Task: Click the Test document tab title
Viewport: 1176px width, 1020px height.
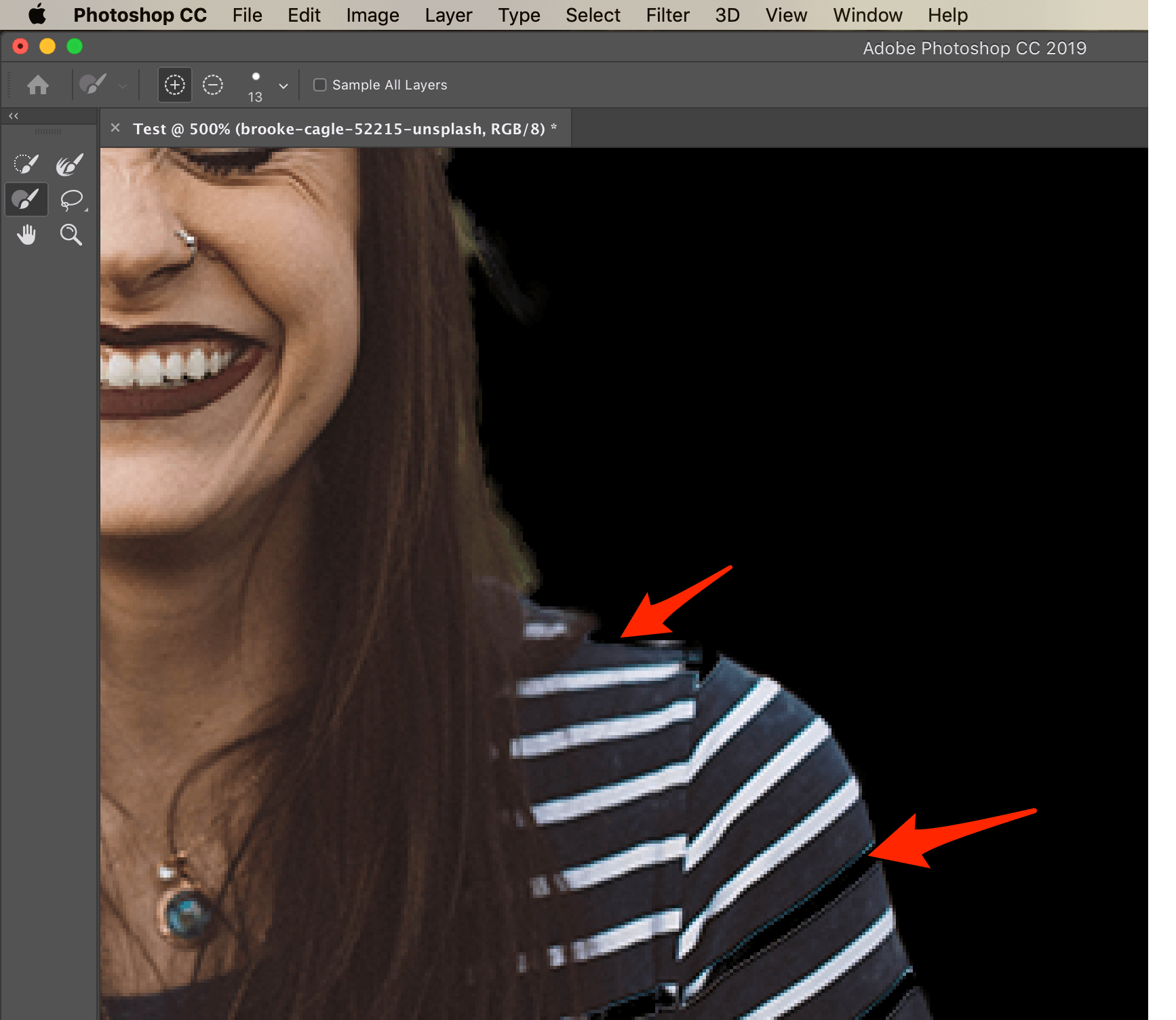Action: [x=342, y=128]
